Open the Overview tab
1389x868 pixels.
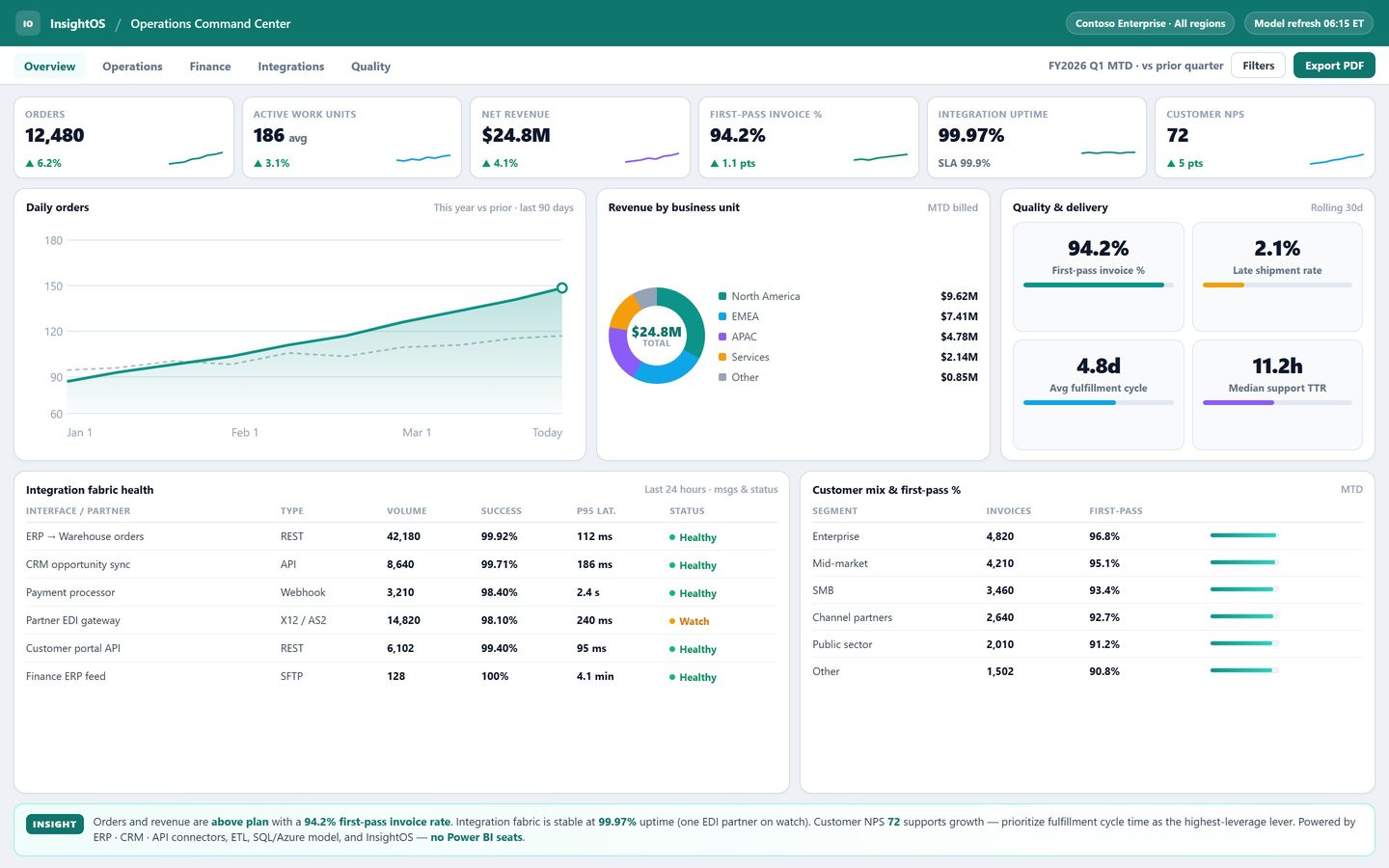coord(49,67)
